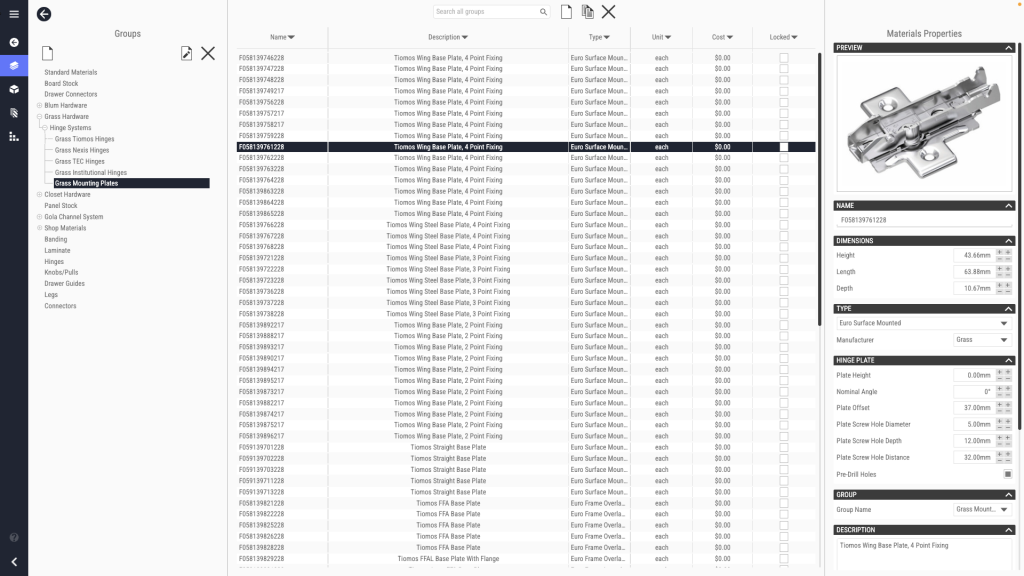Screen dimensions: 1024x576
Task: Sort by the Description column header
Action: 448,37
